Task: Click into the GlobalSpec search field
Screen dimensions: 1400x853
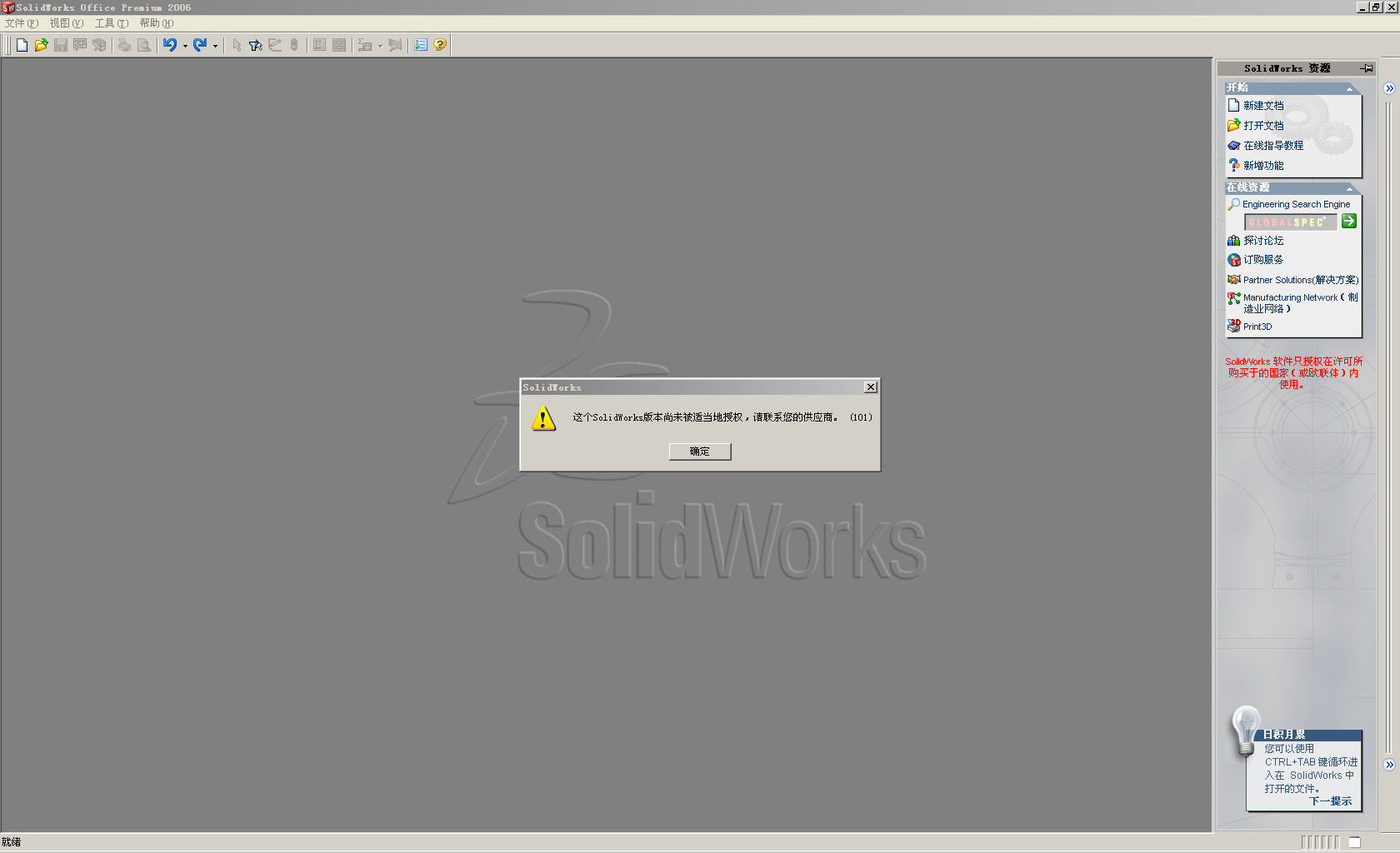Action: click(1291, 222)
